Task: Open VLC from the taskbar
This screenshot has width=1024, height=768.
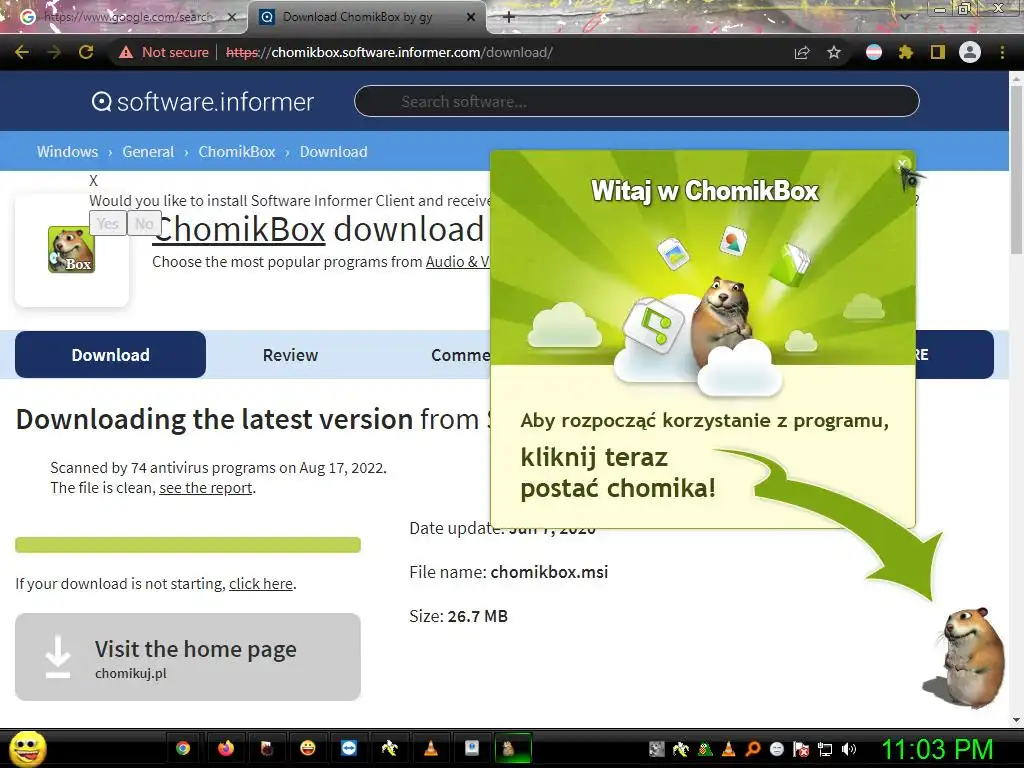Action: [431, 748]
